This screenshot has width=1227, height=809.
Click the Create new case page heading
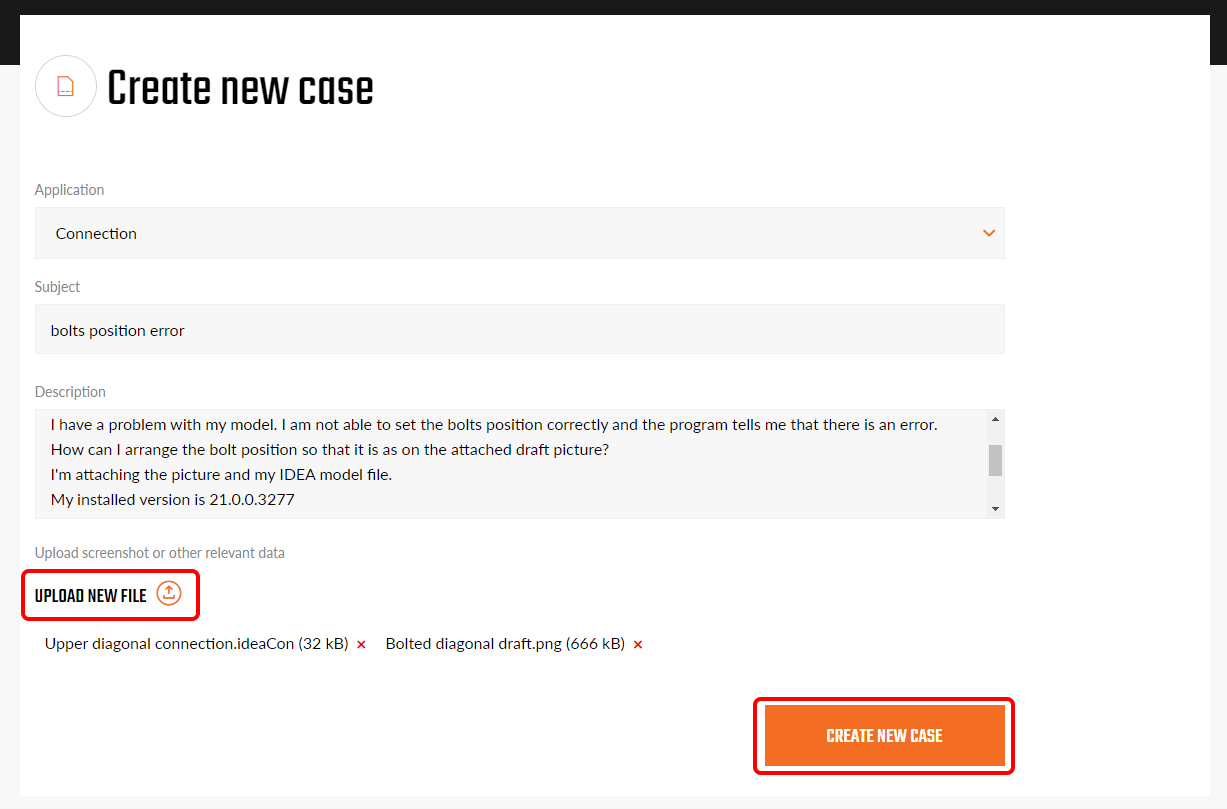pyautogui.click(x=240, y=89)
